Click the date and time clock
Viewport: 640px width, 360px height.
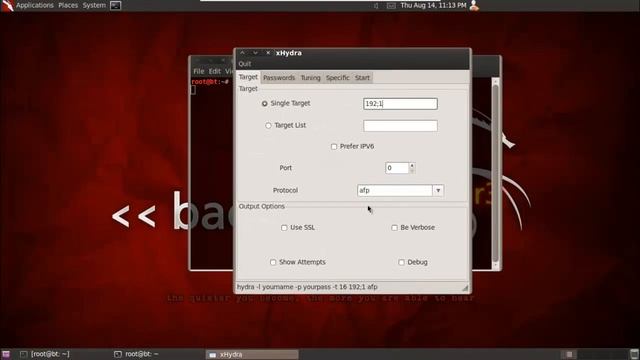[x=433, y=5]
